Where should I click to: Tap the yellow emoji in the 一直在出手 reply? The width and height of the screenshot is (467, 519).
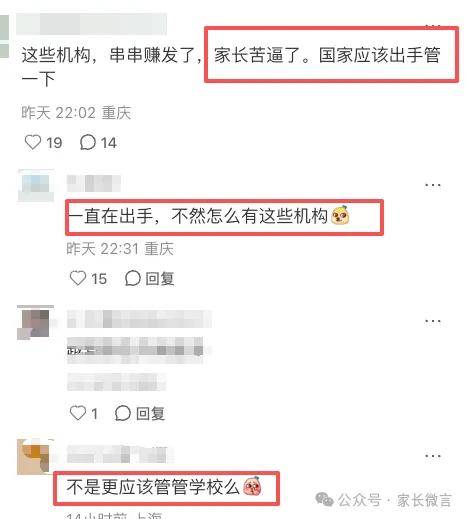(x=340, y=215)
